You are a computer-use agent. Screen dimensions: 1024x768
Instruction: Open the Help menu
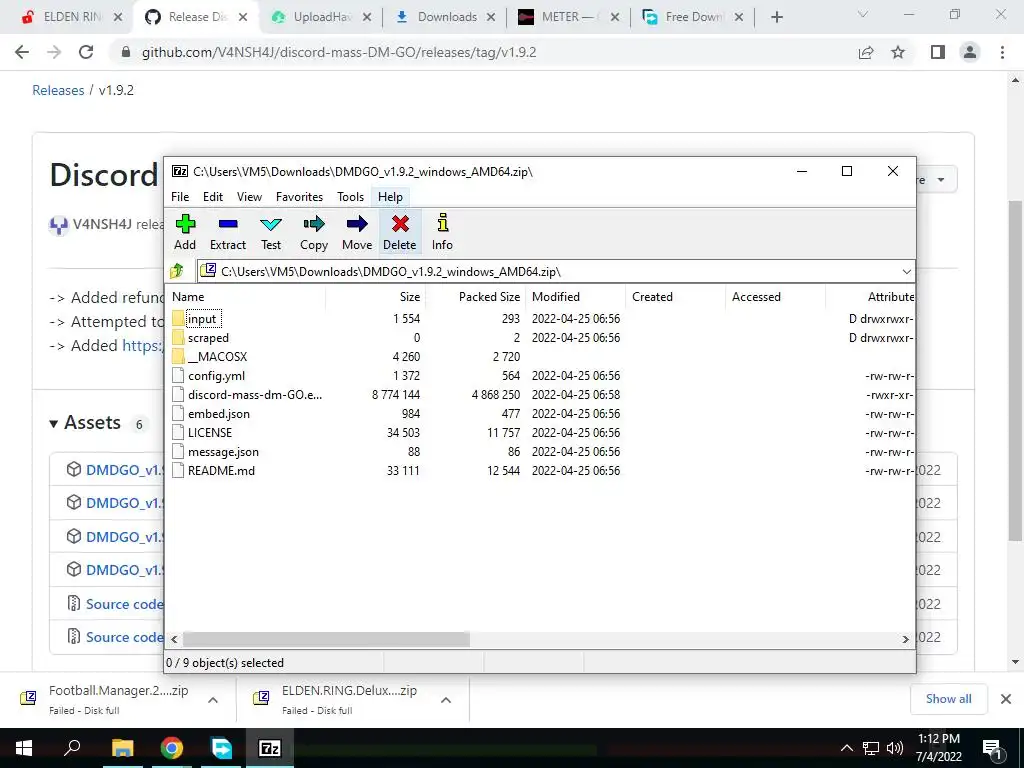point(390,197)
